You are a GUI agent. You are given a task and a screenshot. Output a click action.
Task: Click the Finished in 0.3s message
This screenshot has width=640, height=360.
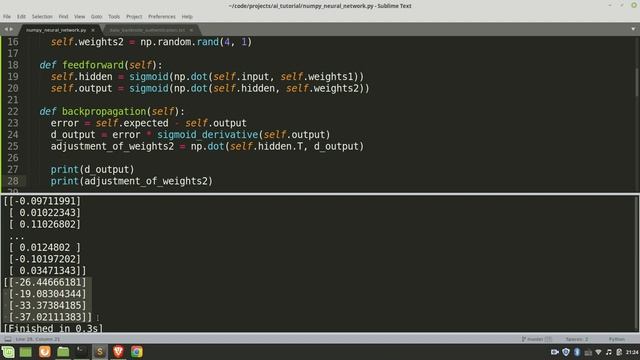(53, 328)
